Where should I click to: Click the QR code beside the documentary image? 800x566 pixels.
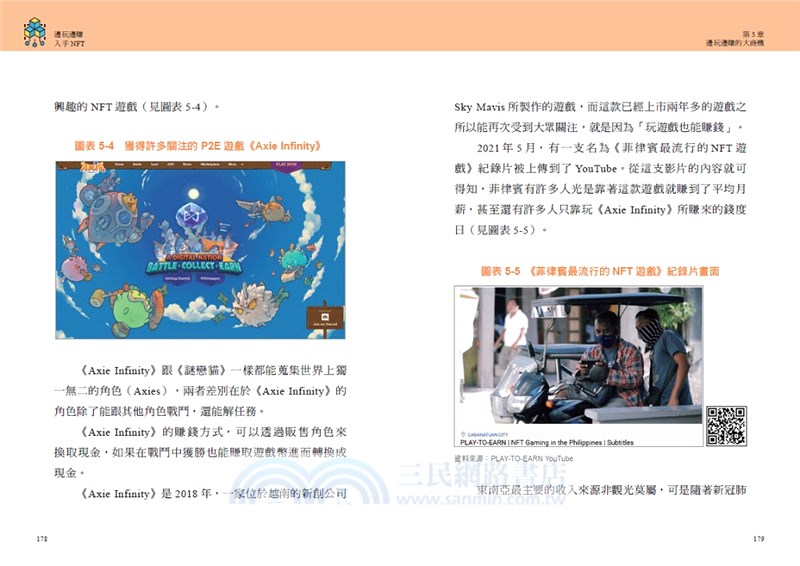click(727, 426)
